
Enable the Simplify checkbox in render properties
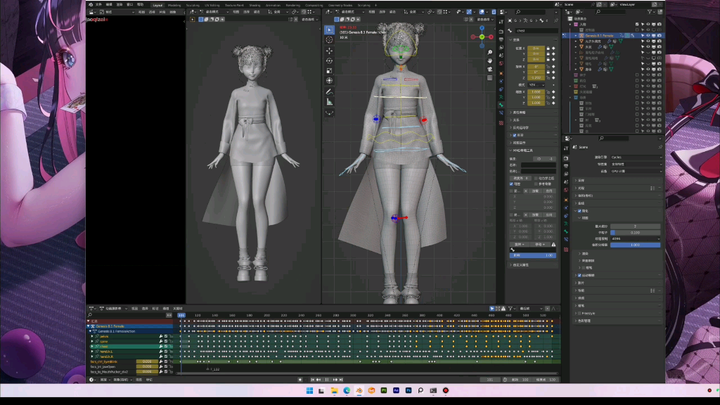(x=581, y=211)
